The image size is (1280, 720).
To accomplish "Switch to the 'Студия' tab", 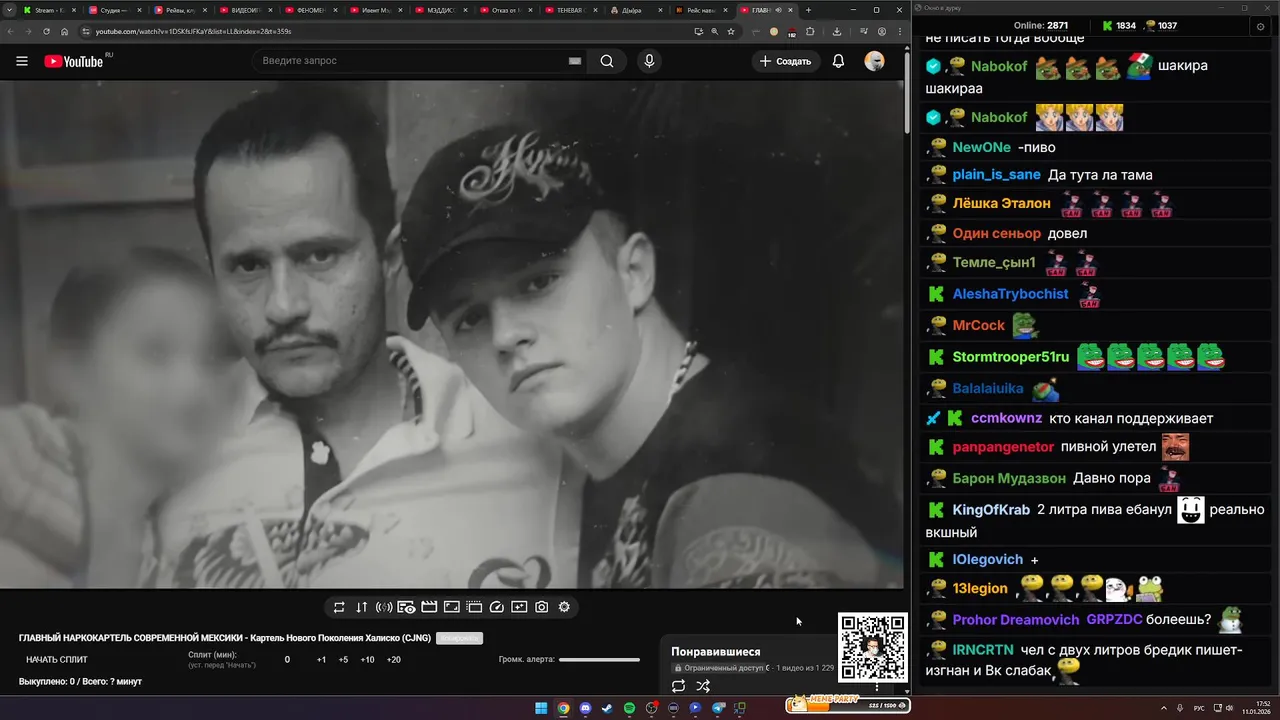I will tap(114, 10).
